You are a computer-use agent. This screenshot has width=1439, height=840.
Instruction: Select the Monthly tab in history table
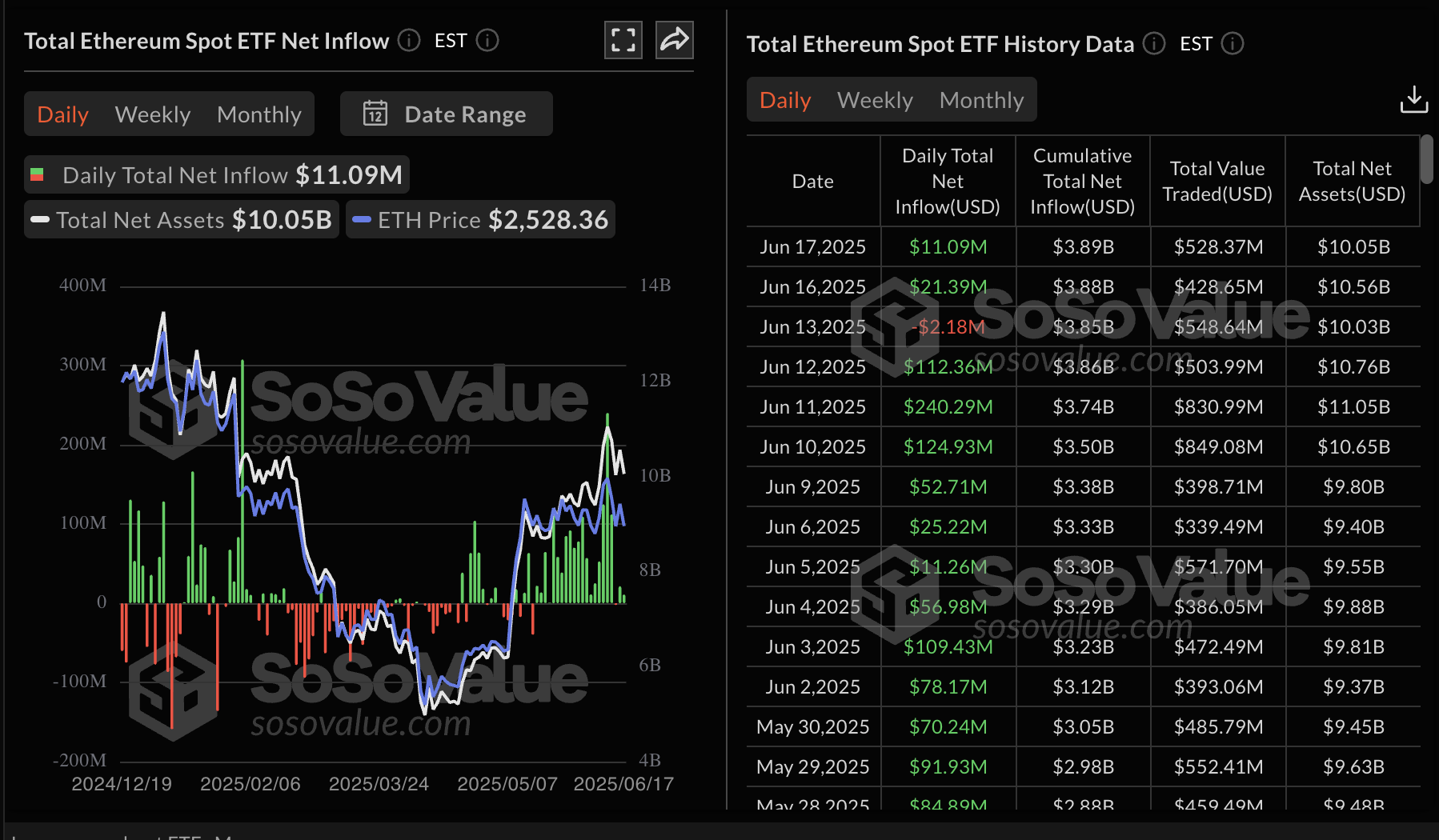[981, 100]
